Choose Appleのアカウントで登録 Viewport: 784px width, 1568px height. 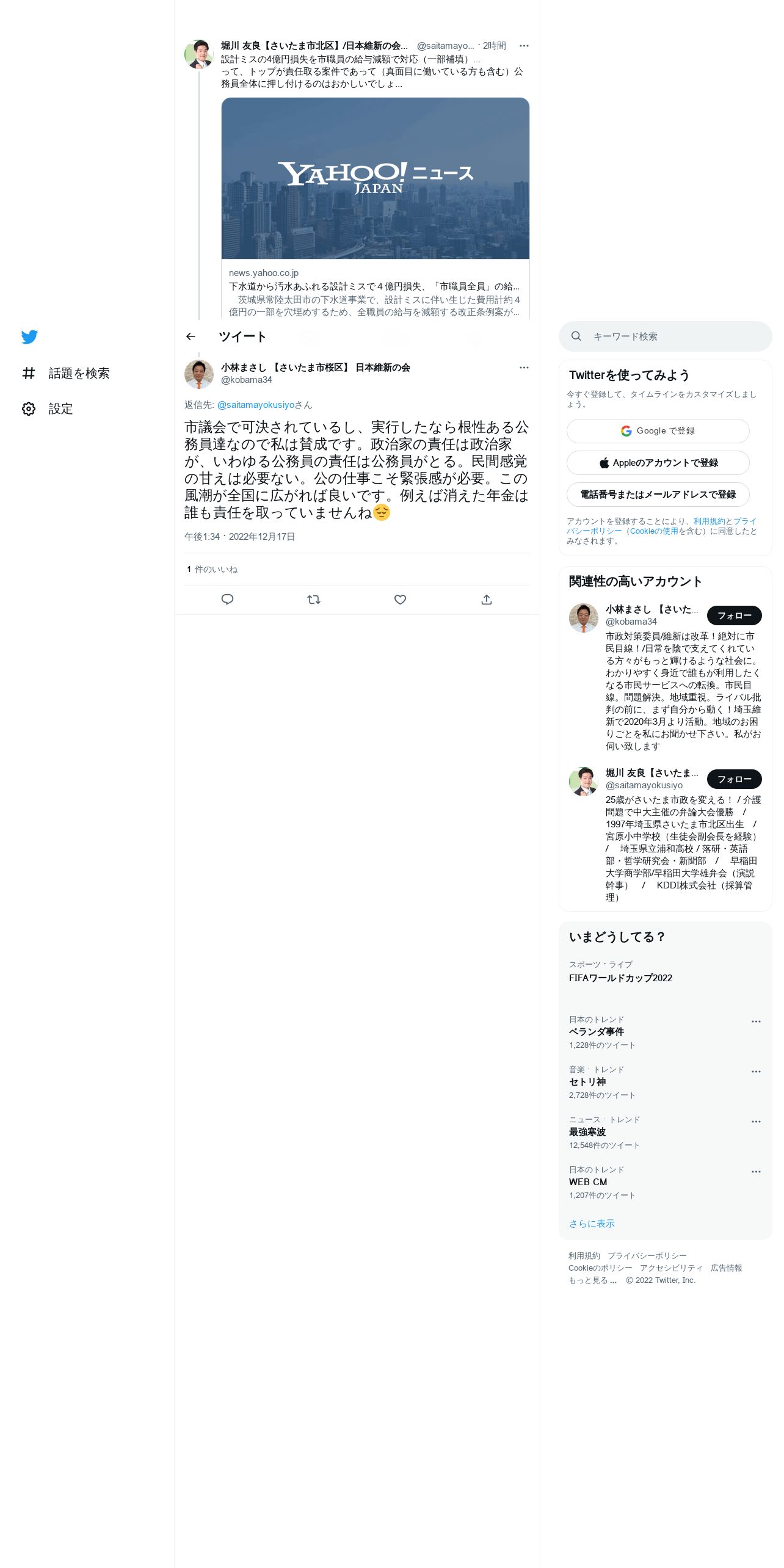[x=658, y=463]
